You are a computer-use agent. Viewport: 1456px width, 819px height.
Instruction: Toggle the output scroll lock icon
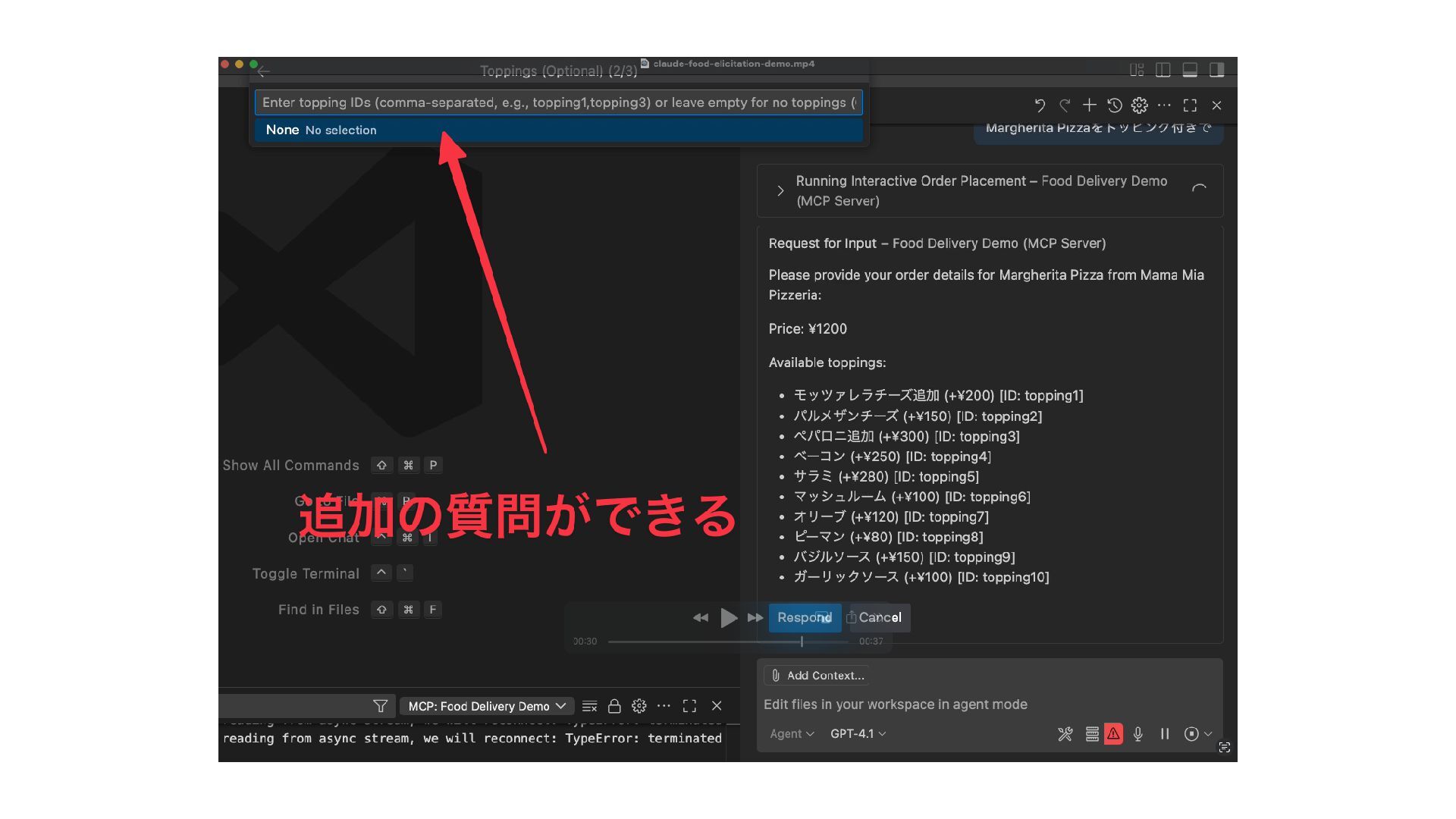tap(614, 706)
